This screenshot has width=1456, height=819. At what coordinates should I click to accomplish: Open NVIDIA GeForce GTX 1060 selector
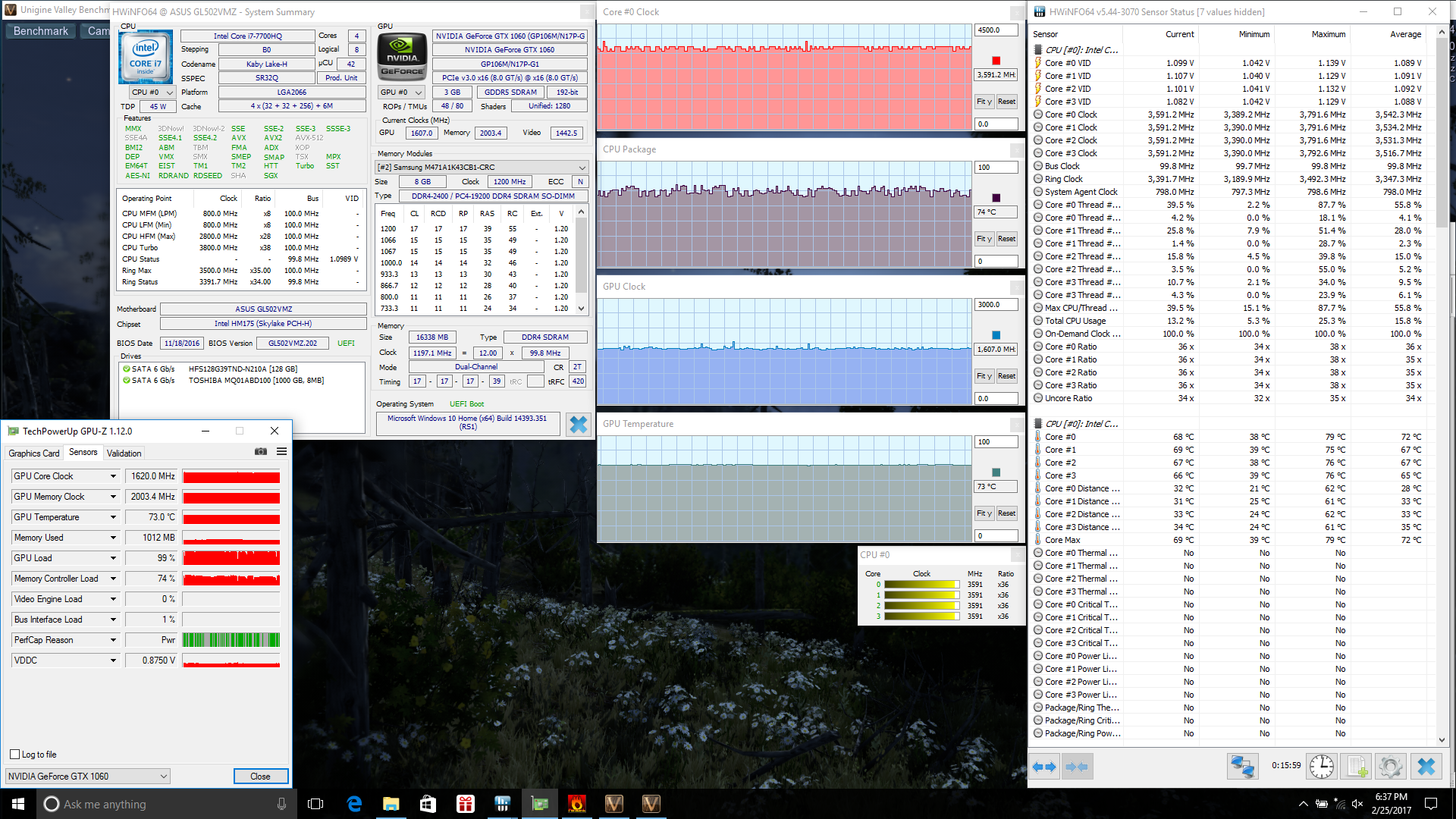pos(87,776)
